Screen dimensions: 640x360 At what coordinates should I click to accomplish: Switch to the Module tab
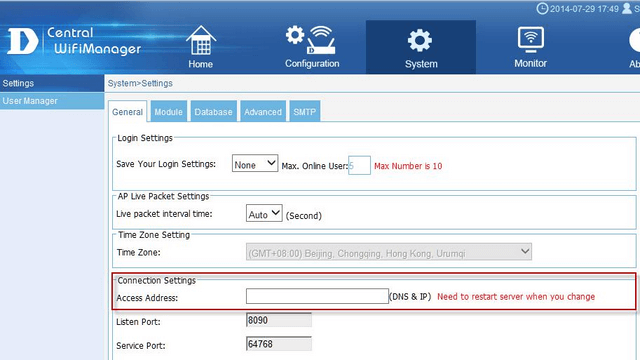coord(169,111)
